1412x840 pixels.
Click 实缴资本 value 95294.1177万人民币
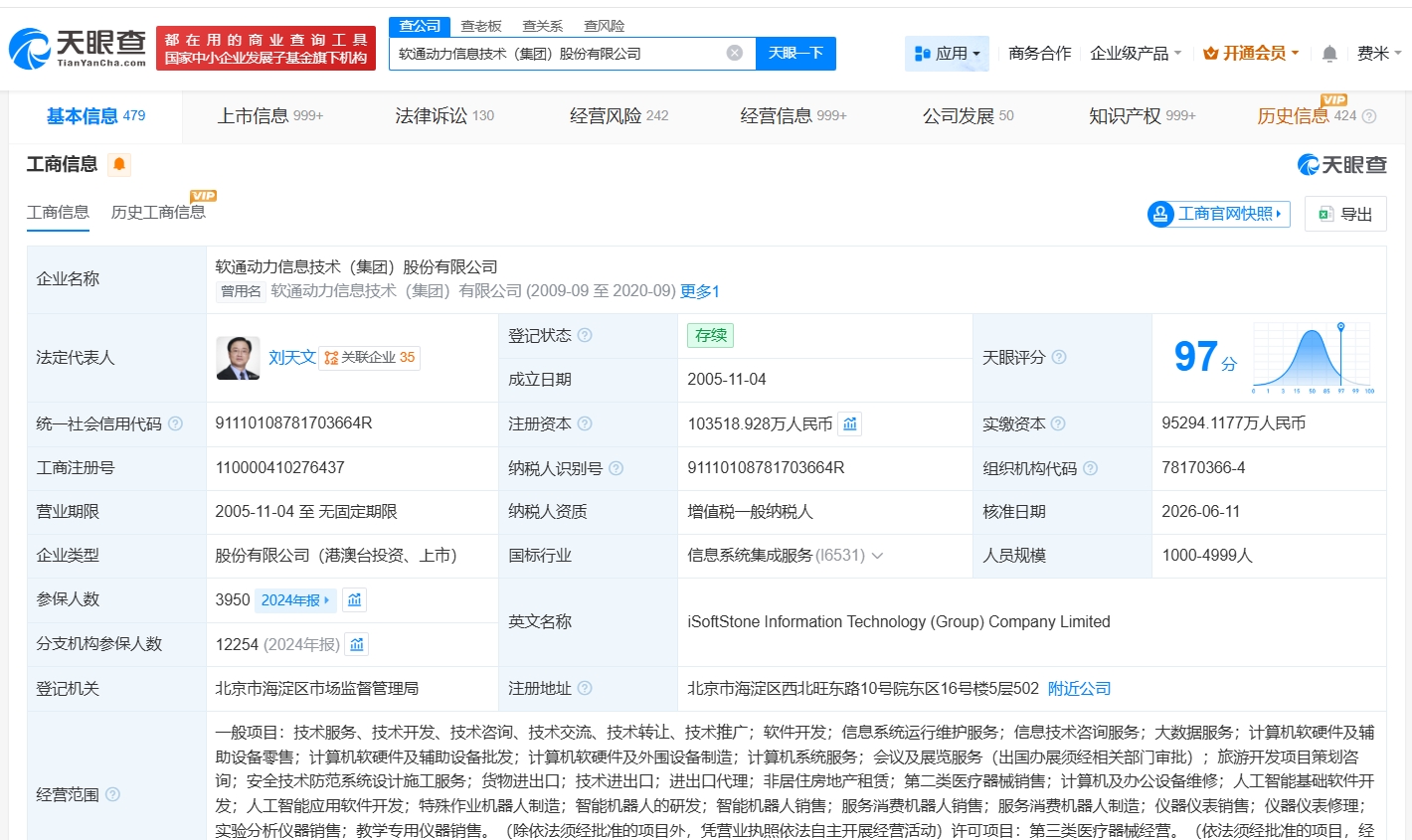(1234, 423)
